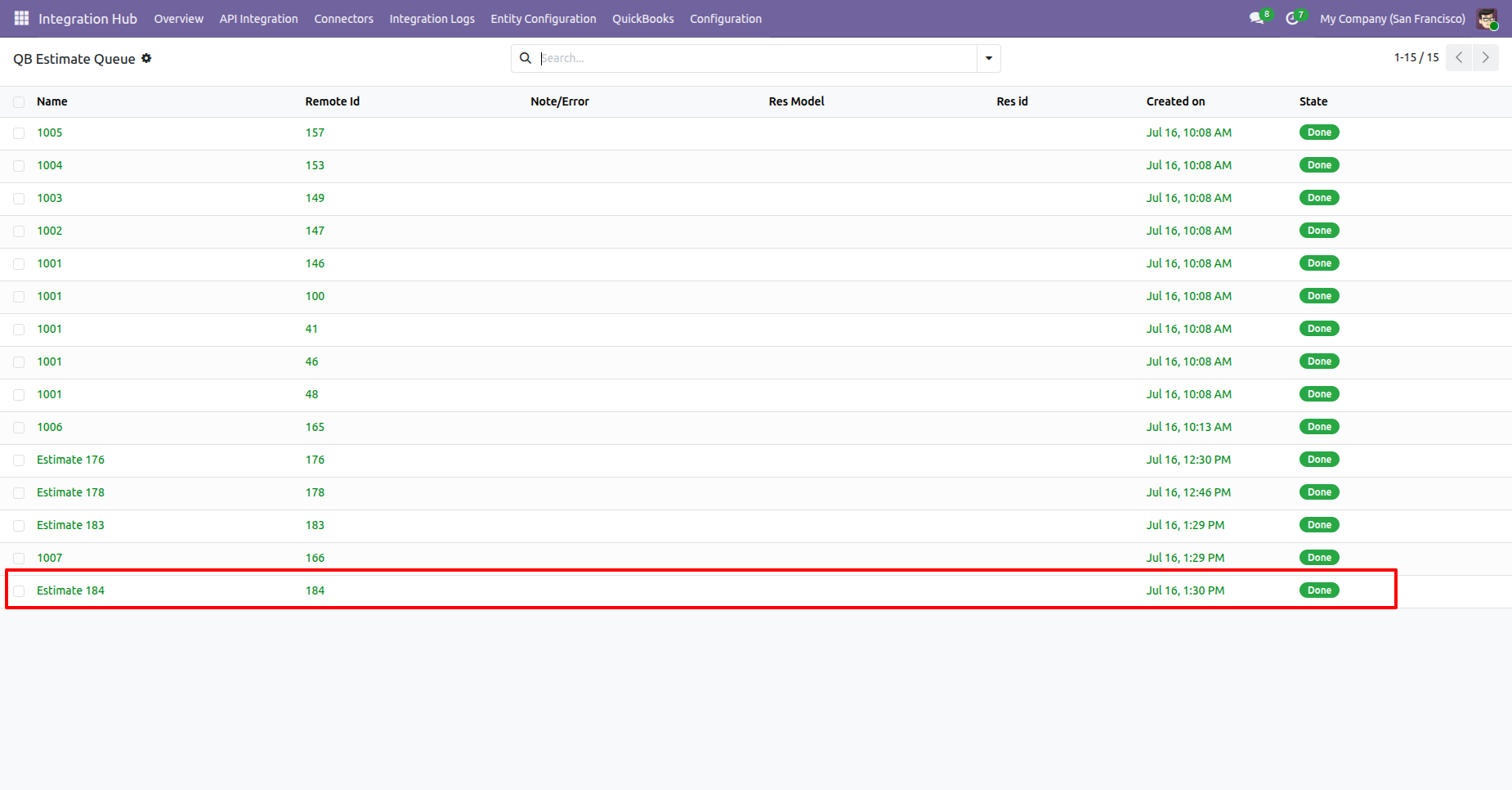The width and height of the screenshot is (1512, 790).
Task: Click the Integration Hub app title
Action: [x=87, y=19]
